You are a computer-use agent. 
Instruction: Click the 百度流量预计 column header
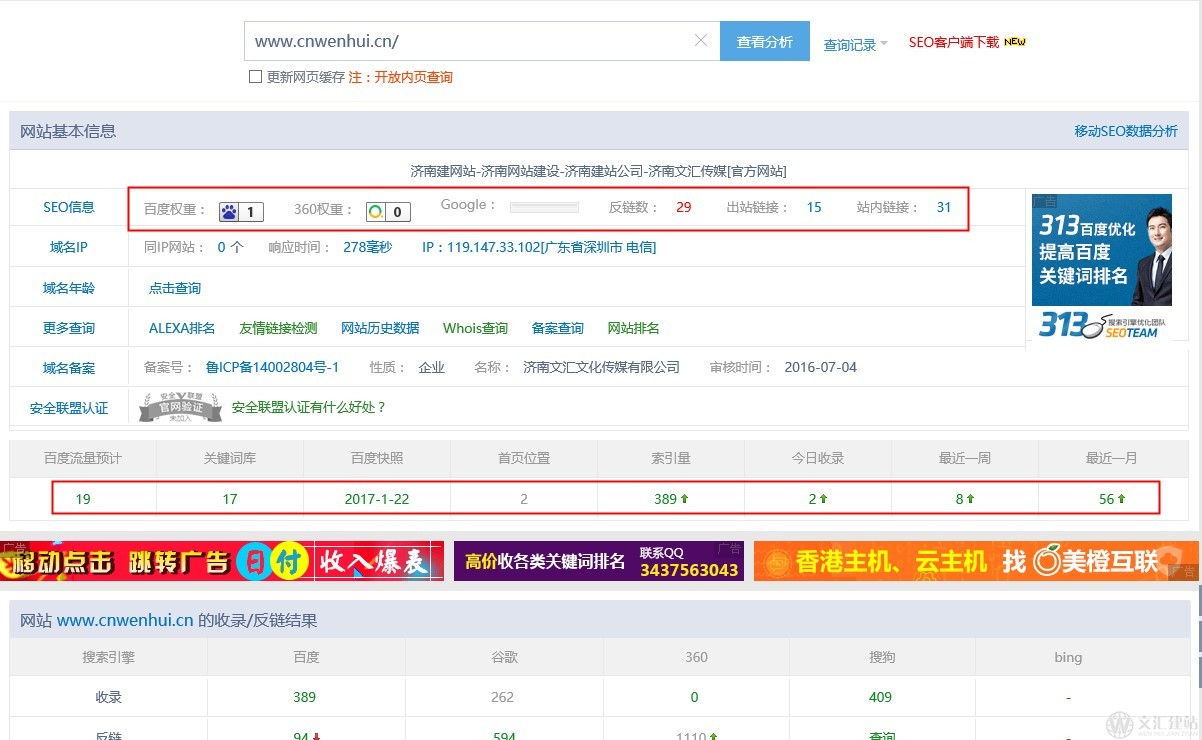pos(83,458)
